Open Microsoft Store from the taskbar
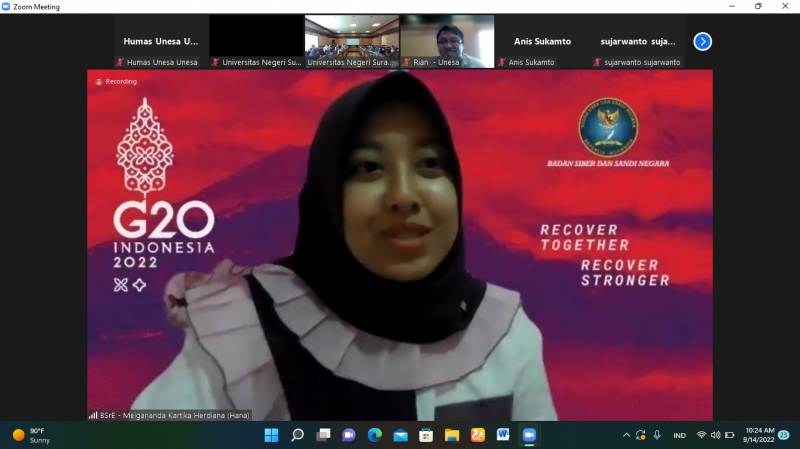800x449 pixels. click(x=426, y=435)
